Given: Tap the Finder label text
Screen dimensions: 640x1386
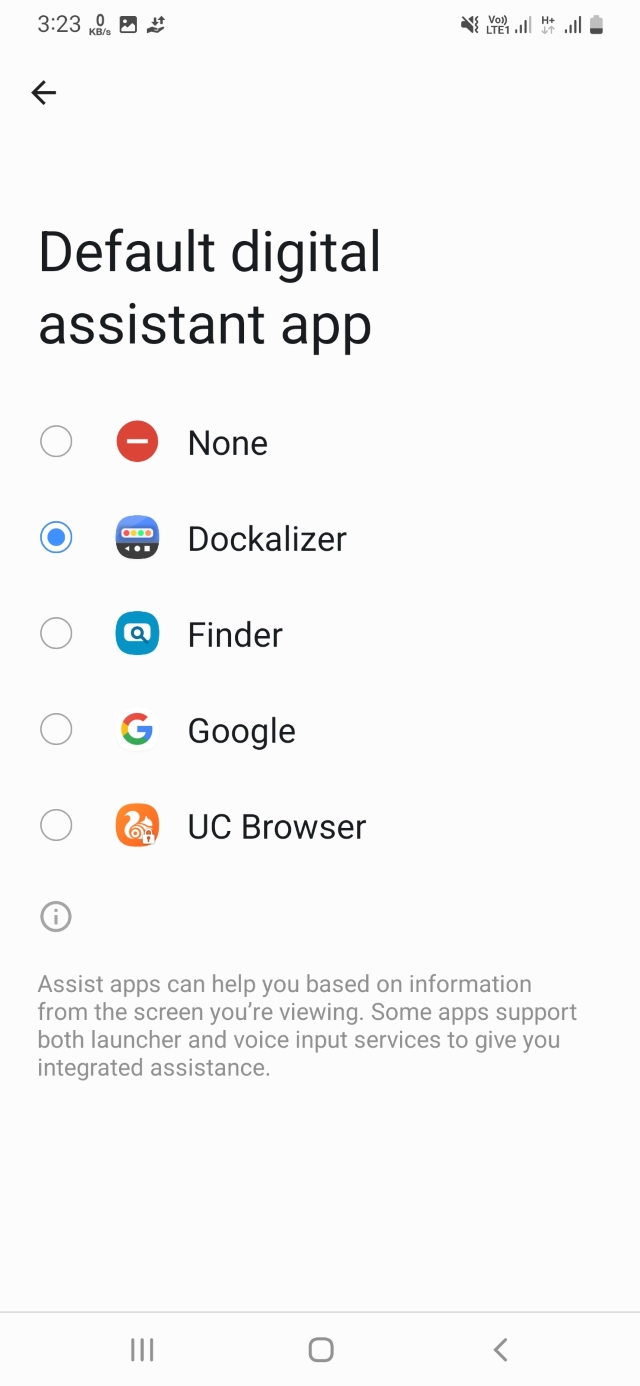Looking at the screenshot, I should coord(235,635).
